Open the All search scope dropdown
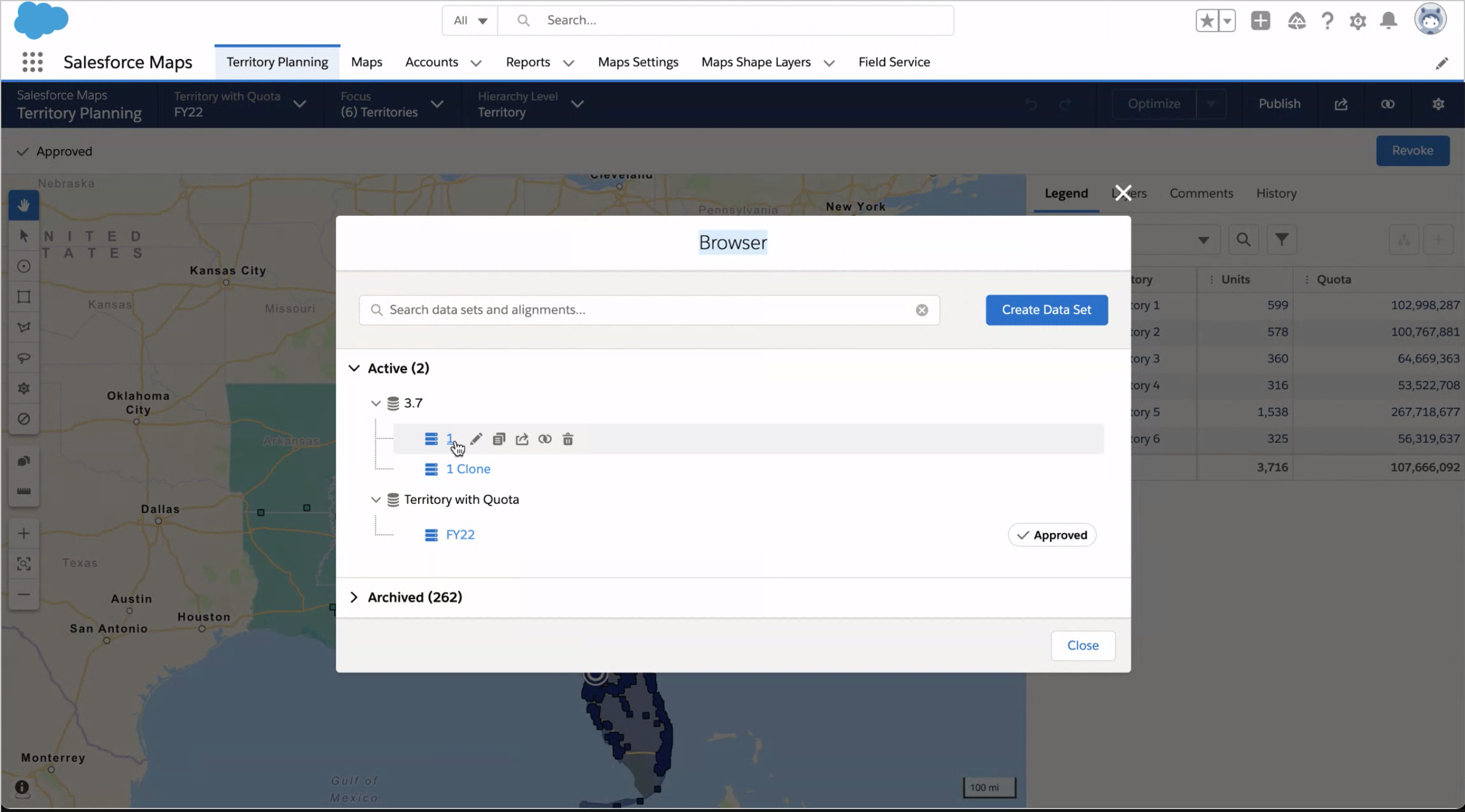The height and width of the screenshot is (812, 1465). click(x=469, y=20)
